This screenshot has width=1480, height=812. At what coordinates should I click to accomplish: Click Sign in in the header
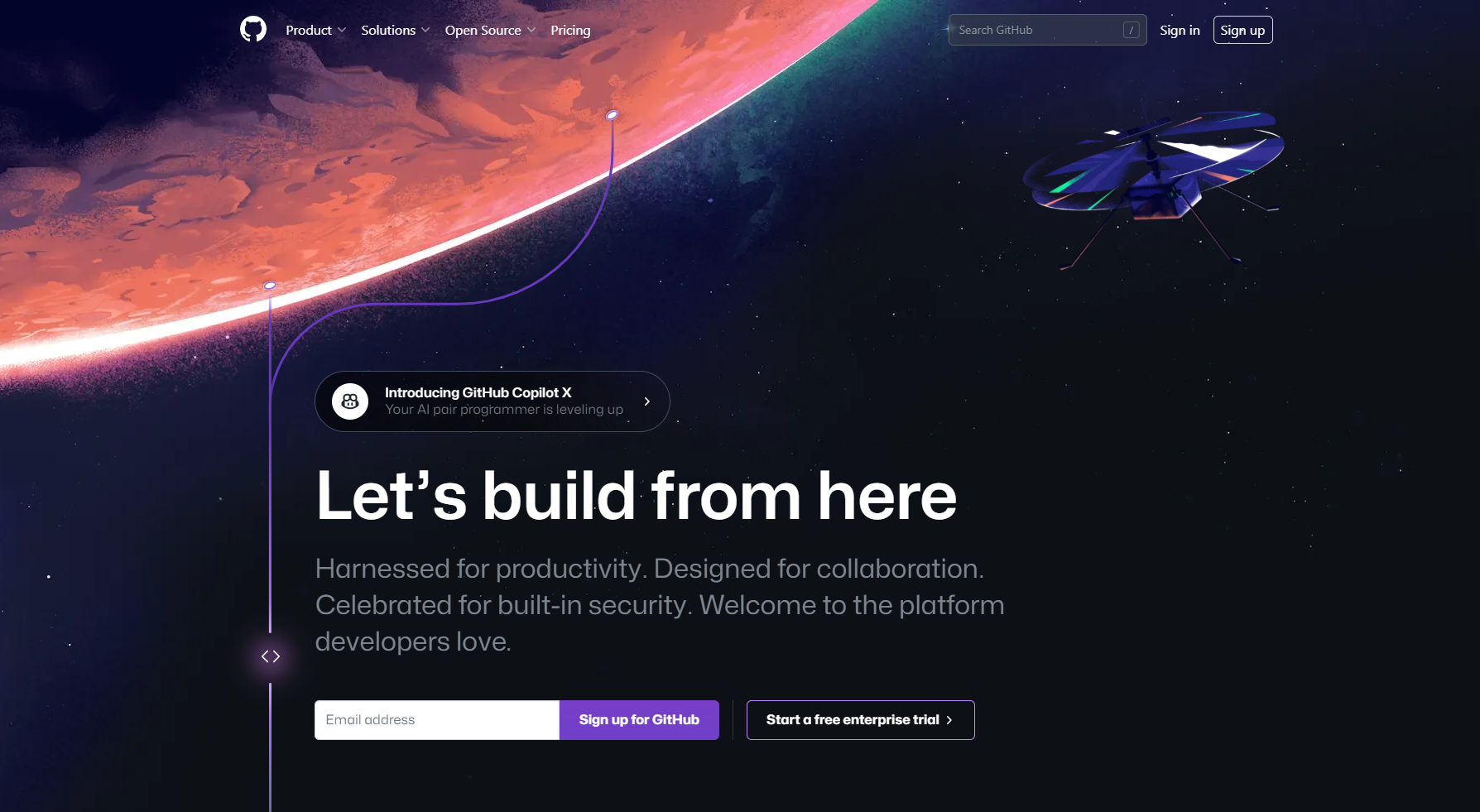[1180, 30]
